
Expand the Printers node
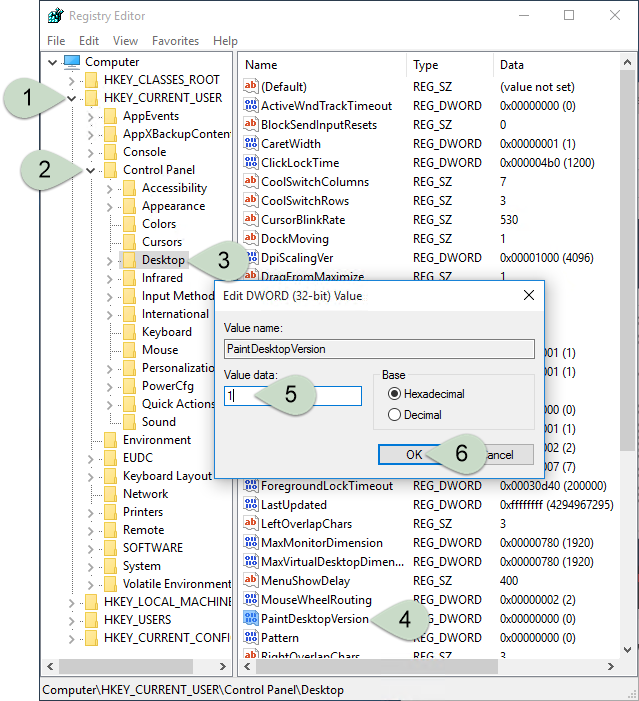pyautogui.click(x=90, y=513)
